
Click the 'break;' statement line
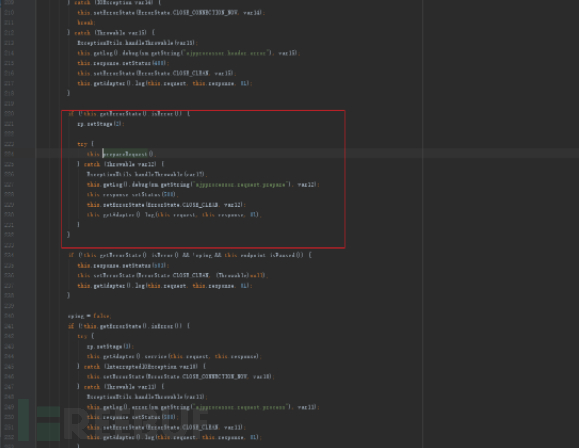click(86, 23)
